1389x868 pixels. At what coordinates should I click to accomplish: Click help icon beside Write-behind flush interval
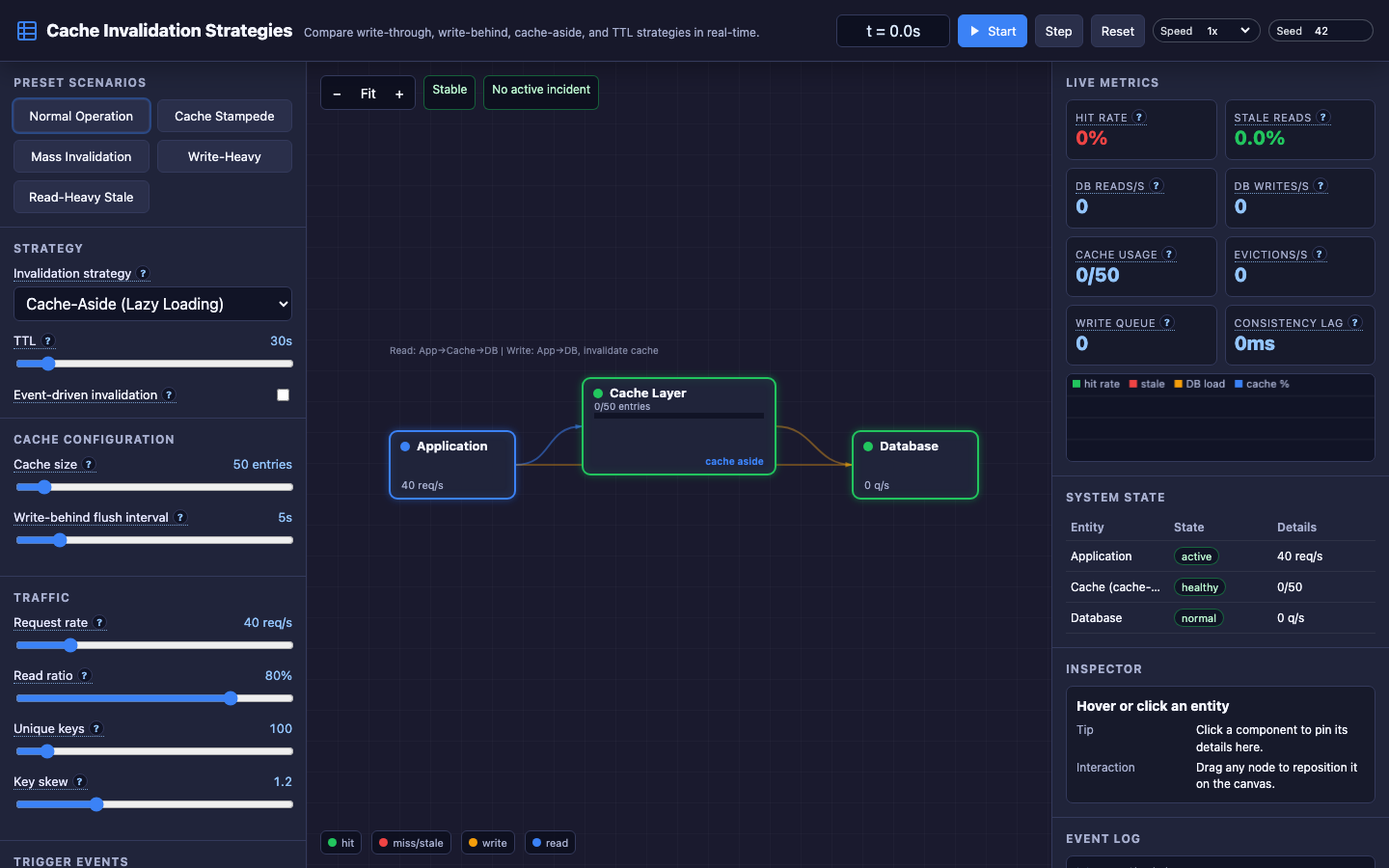point(180,518)
